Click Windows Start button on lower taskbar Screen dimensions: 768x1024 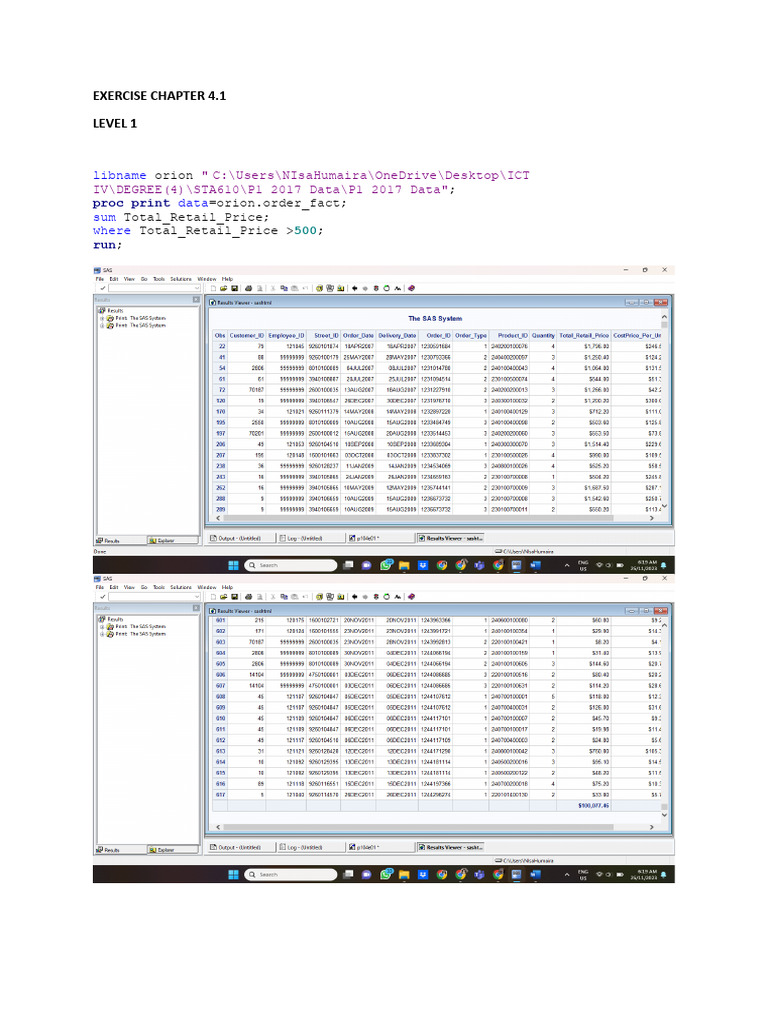[x=233, y=874]
